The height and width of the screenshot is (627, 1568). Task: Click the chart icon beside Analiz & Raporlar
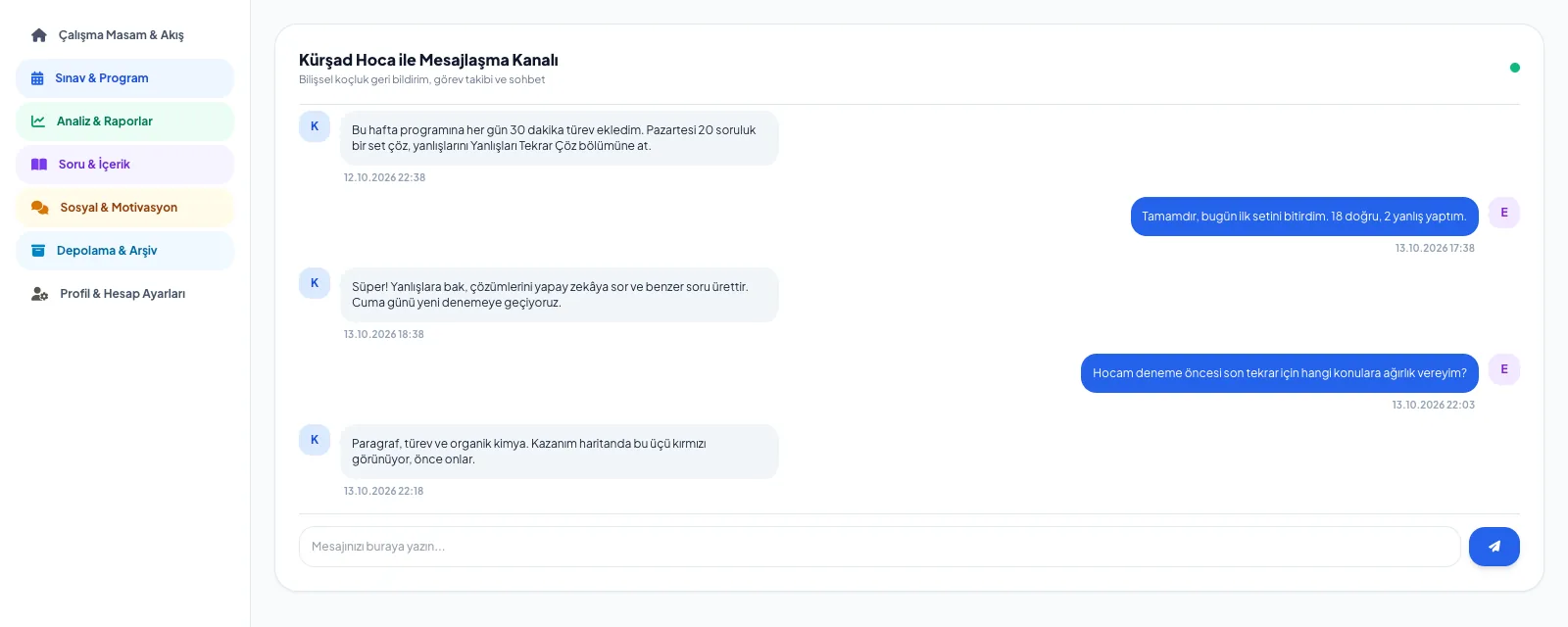[38, 121]
